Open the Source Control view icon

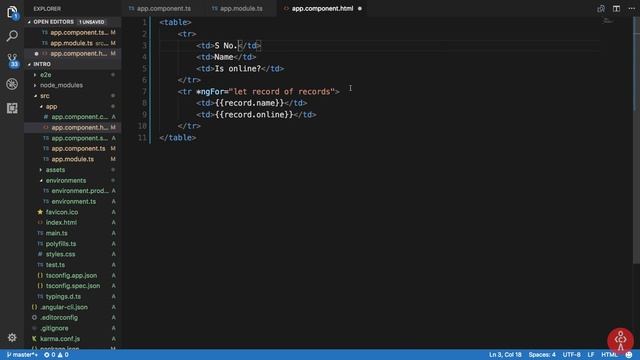pos(12,60)
